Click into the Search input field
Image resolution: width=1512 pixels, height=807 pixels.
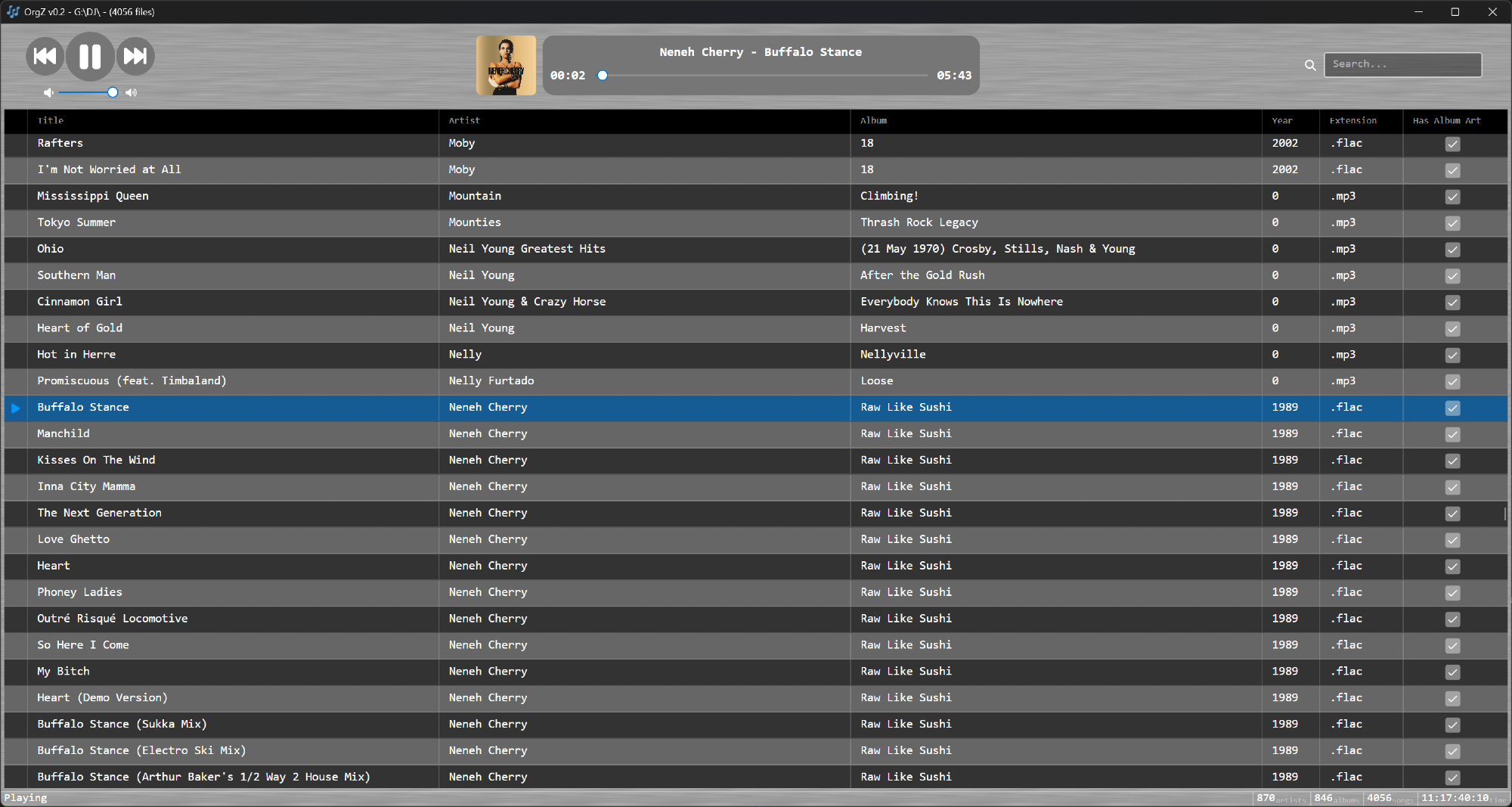(x=1402, y=64)
